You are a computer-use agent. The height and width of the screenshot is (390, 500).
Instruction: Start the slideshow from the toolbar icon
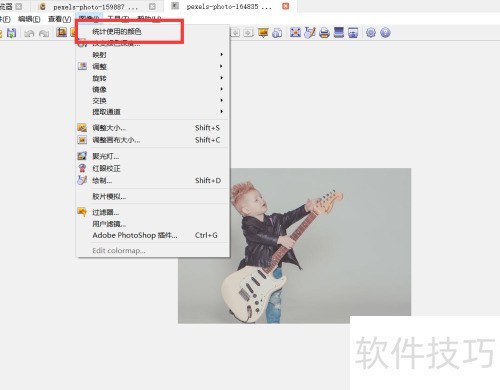263,33
